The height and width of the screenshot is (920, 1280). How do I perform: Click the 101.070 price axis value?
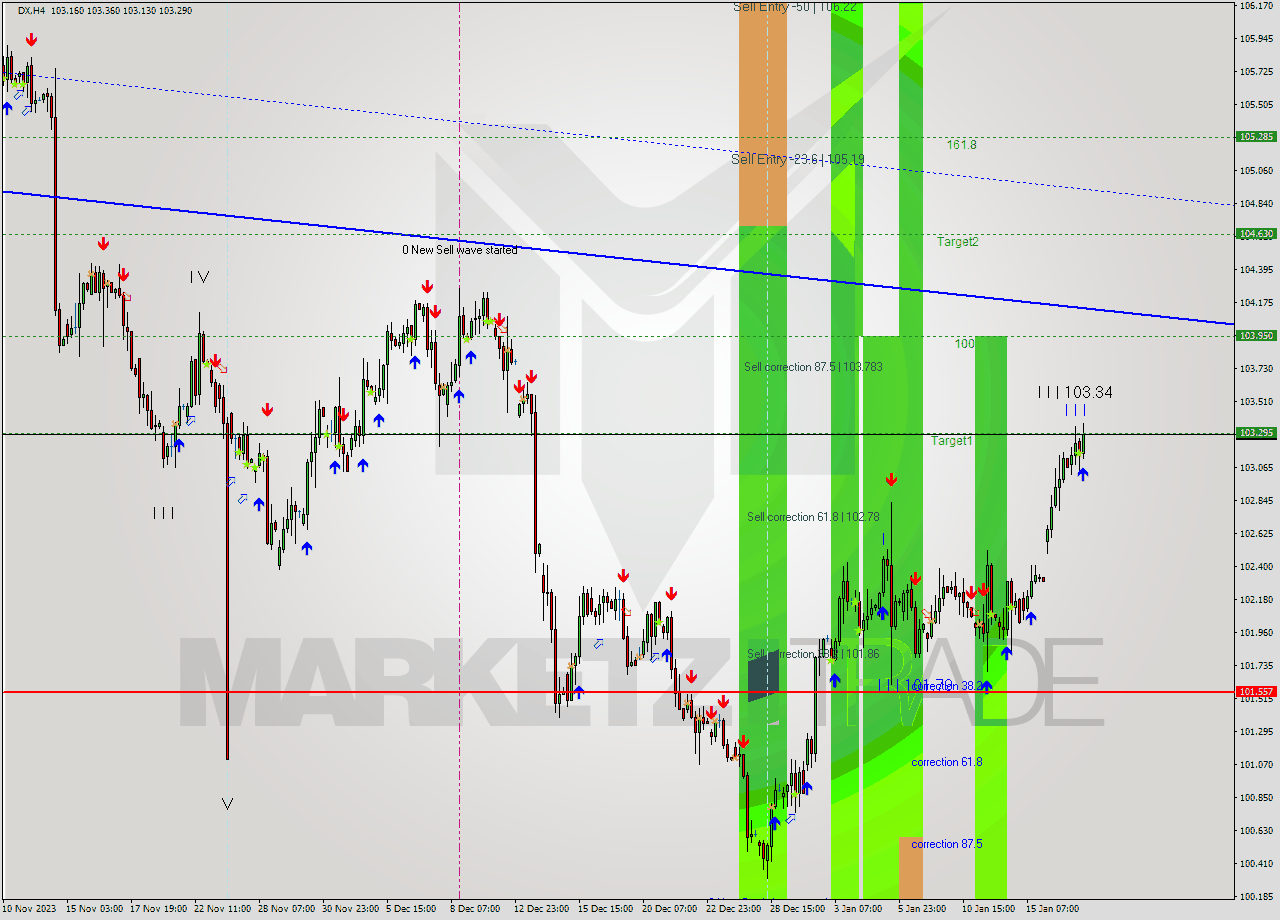tap(1256, 765)
